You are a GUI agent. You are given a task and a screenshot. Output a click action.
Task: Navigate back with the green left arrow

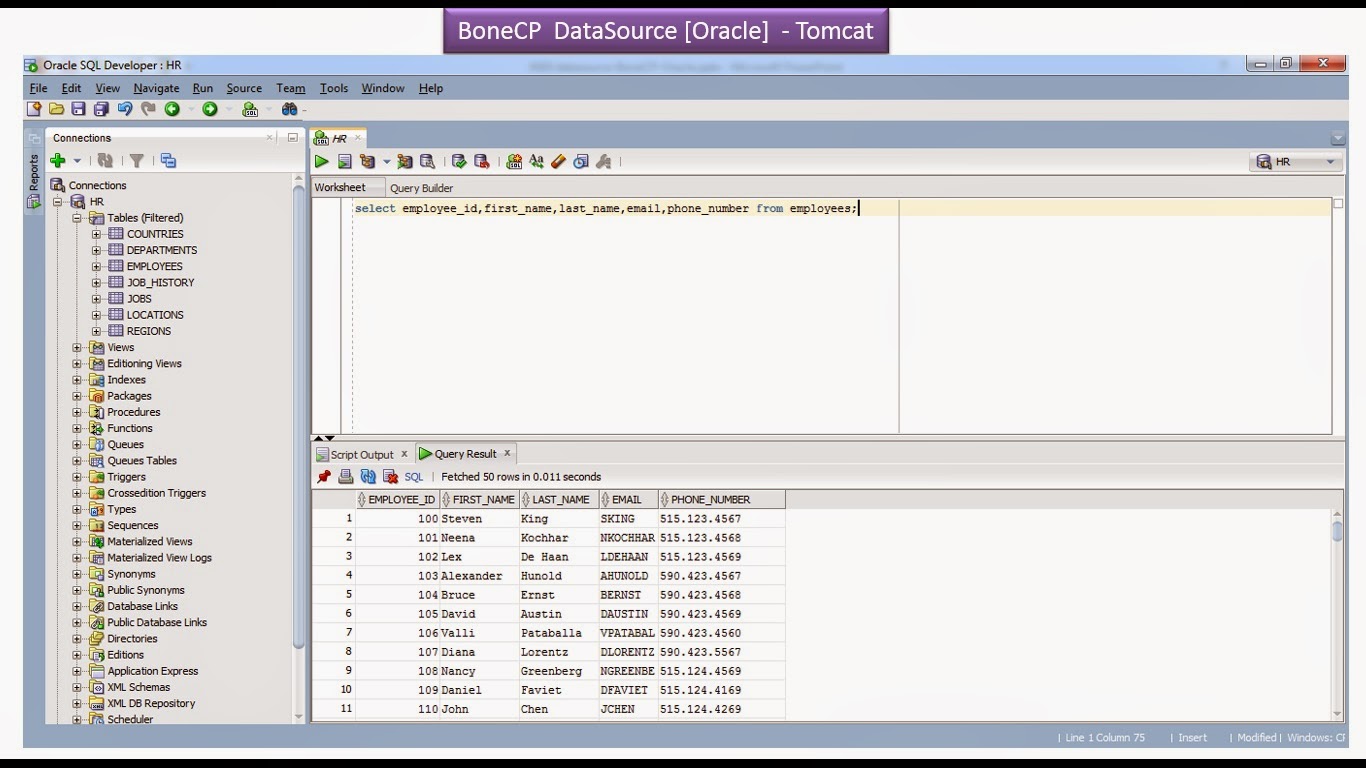pyautogui.click(x=172, y=109)
